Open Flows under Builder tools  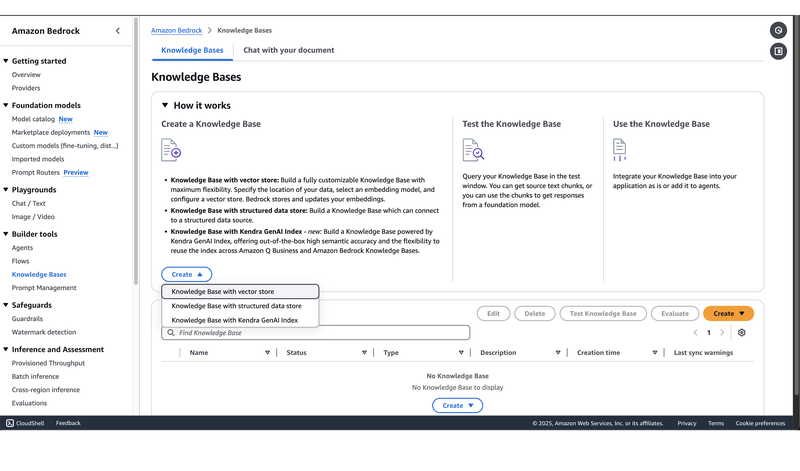[20, 261]
